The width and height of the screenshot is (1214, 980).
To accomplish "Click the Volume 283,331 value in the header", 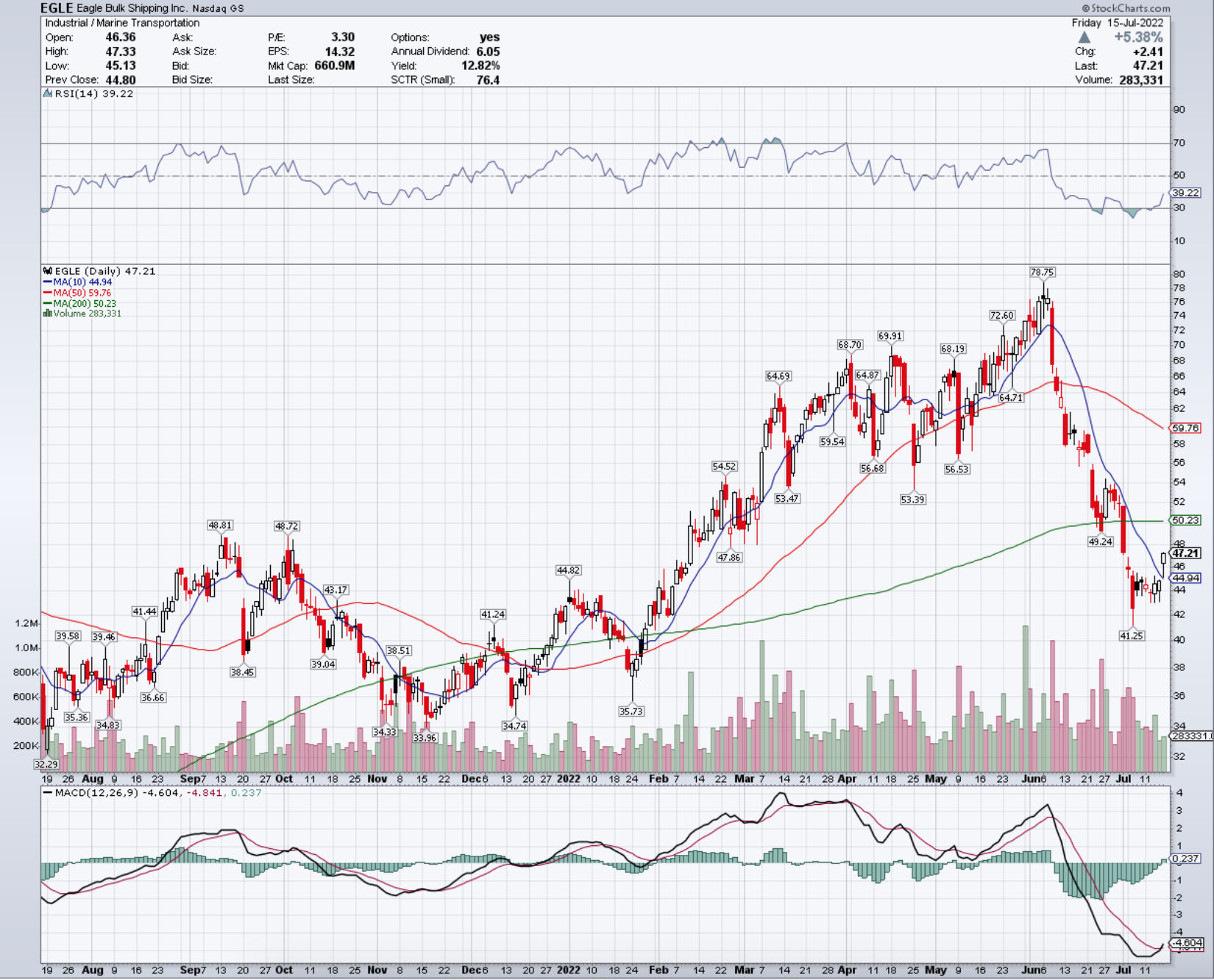I will tap(1141, 79).
